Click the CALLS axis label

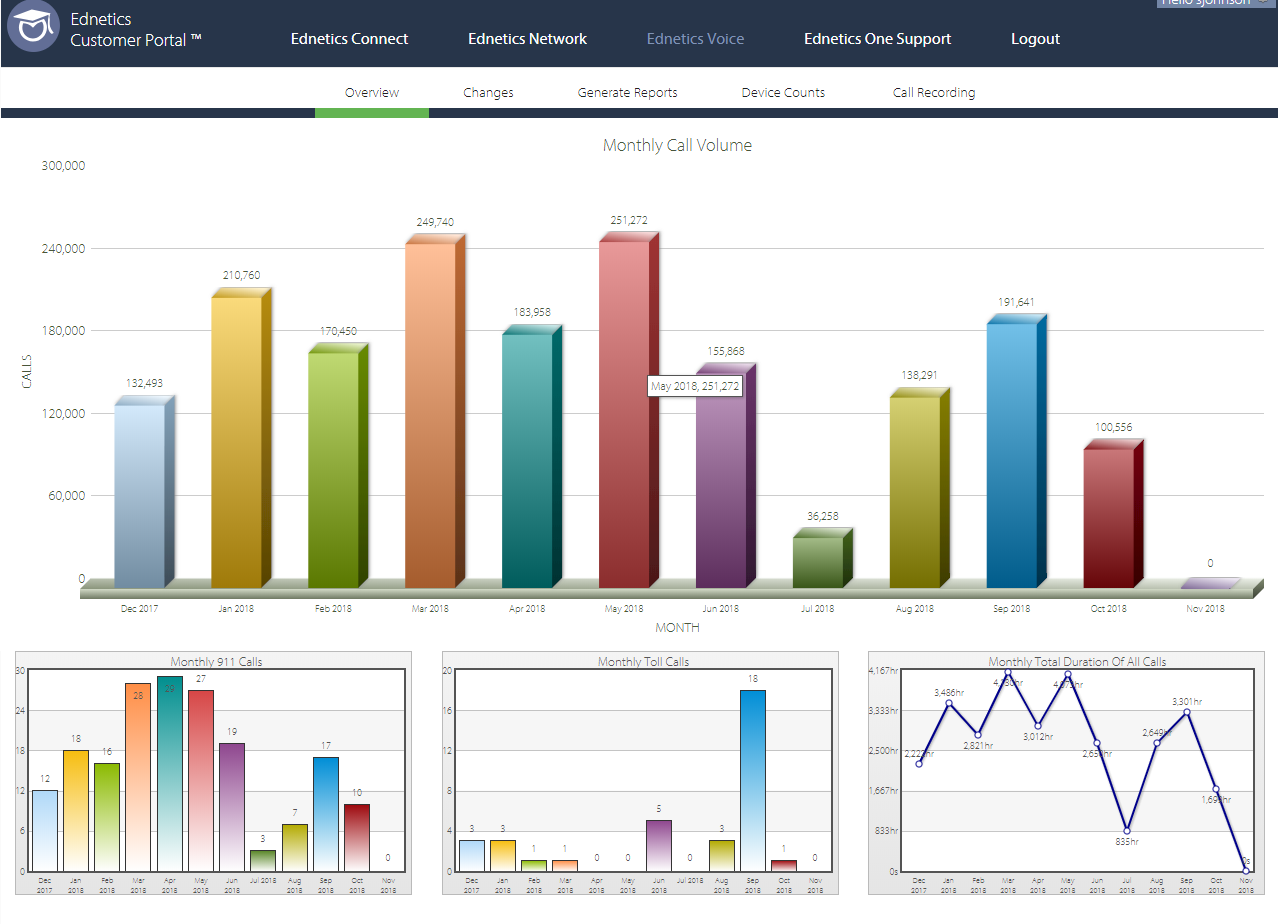pos(27,371)
